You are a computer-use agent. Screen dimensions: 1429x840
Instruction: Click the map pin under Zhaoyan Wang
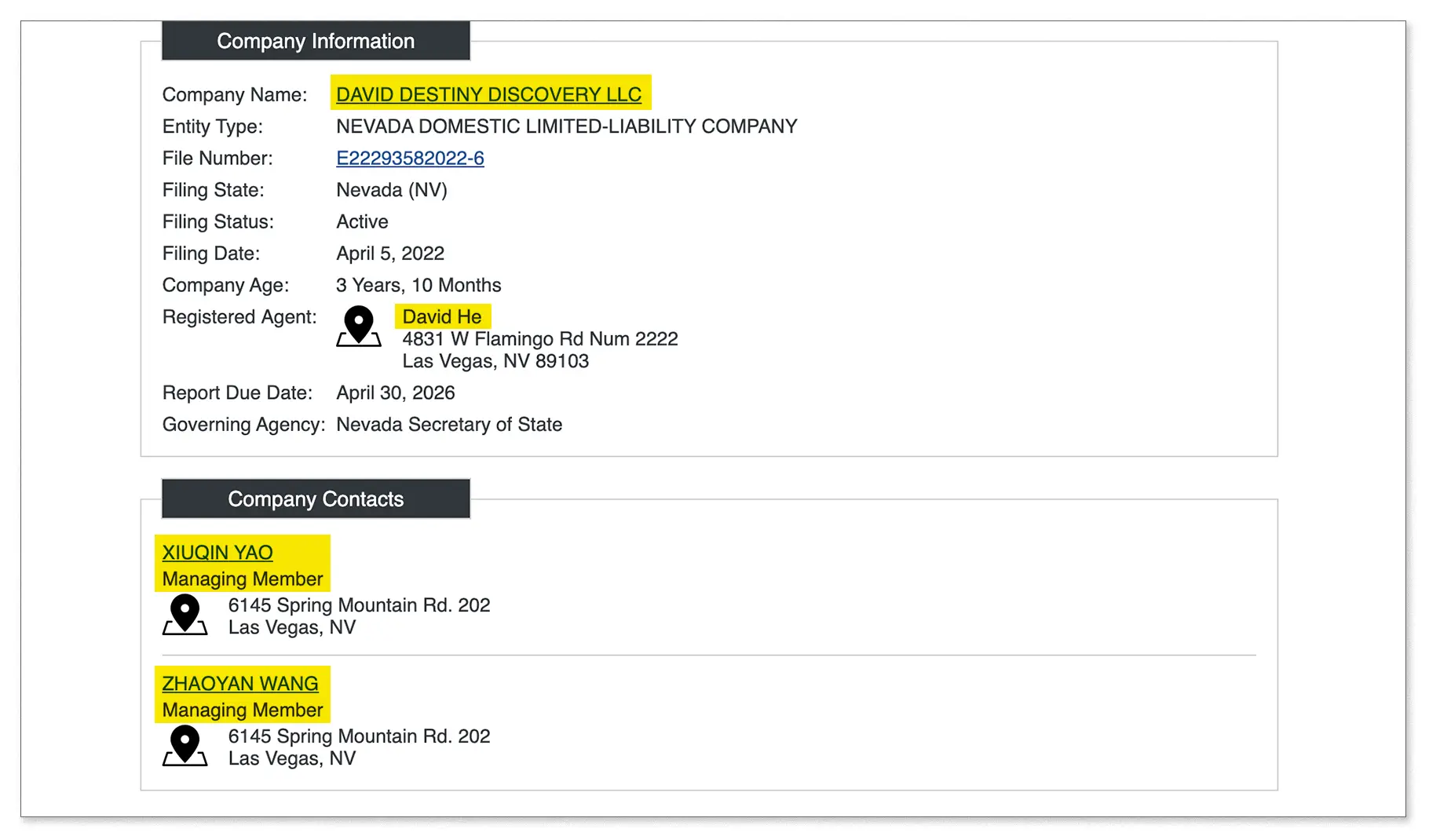[x=185, y=745]
